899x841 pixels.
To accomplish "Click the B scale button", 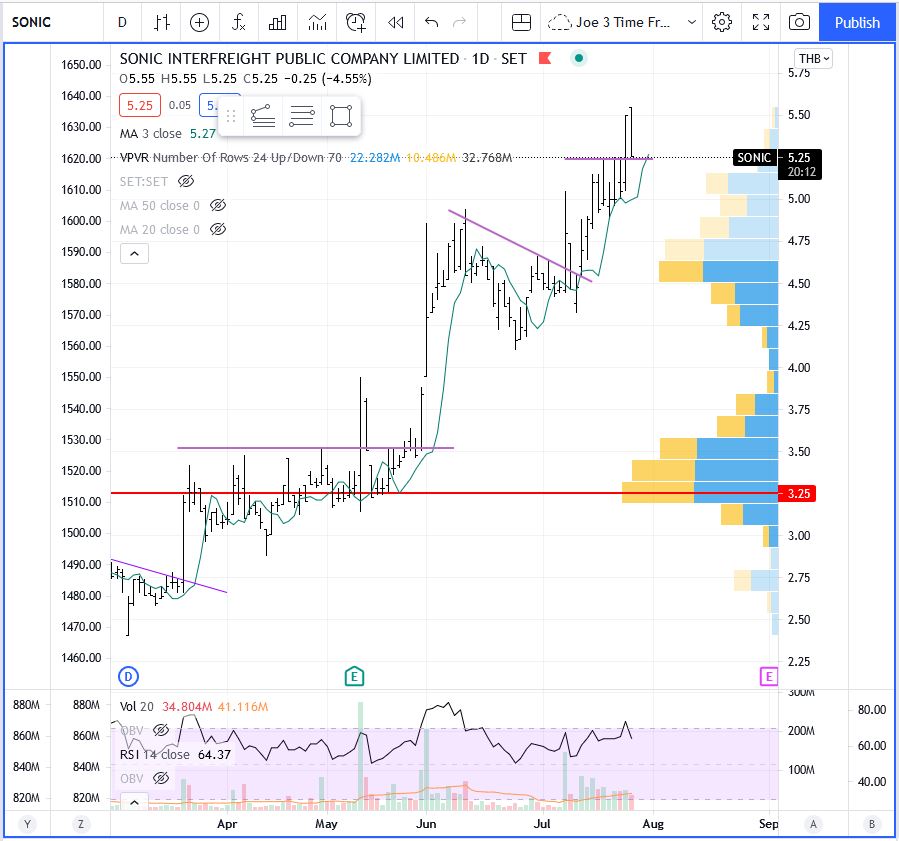I will click(872, 824).
